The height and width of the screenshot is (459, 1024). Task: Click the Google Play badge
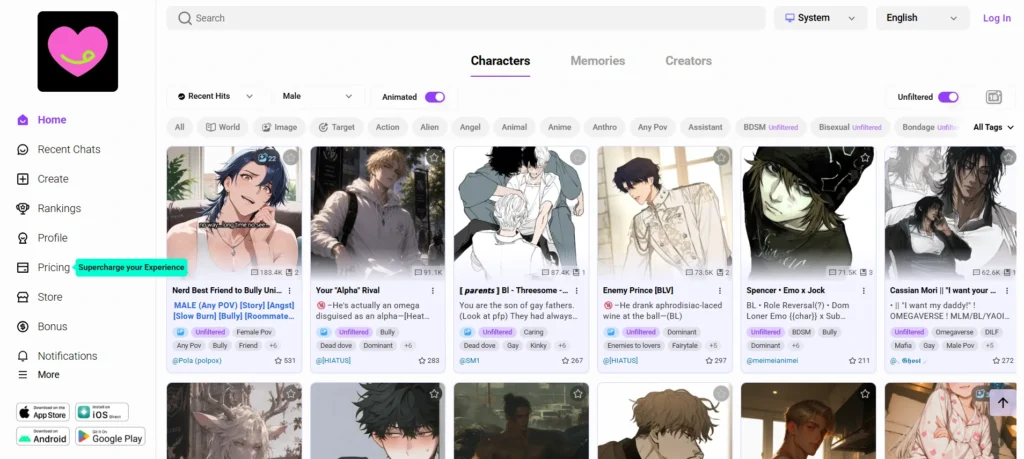click(x=110, y=436)
